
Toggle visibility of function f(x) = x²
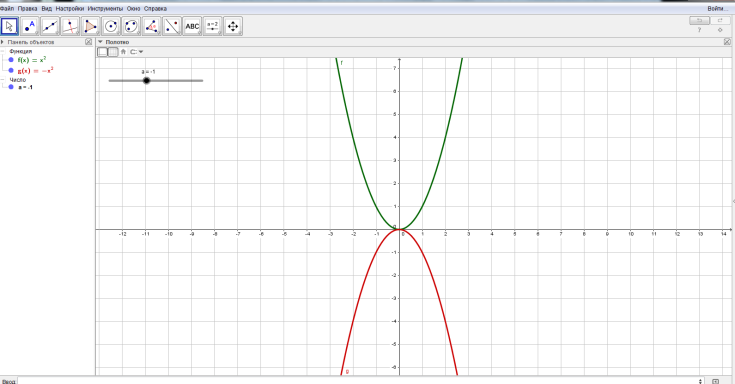[11, 60]
